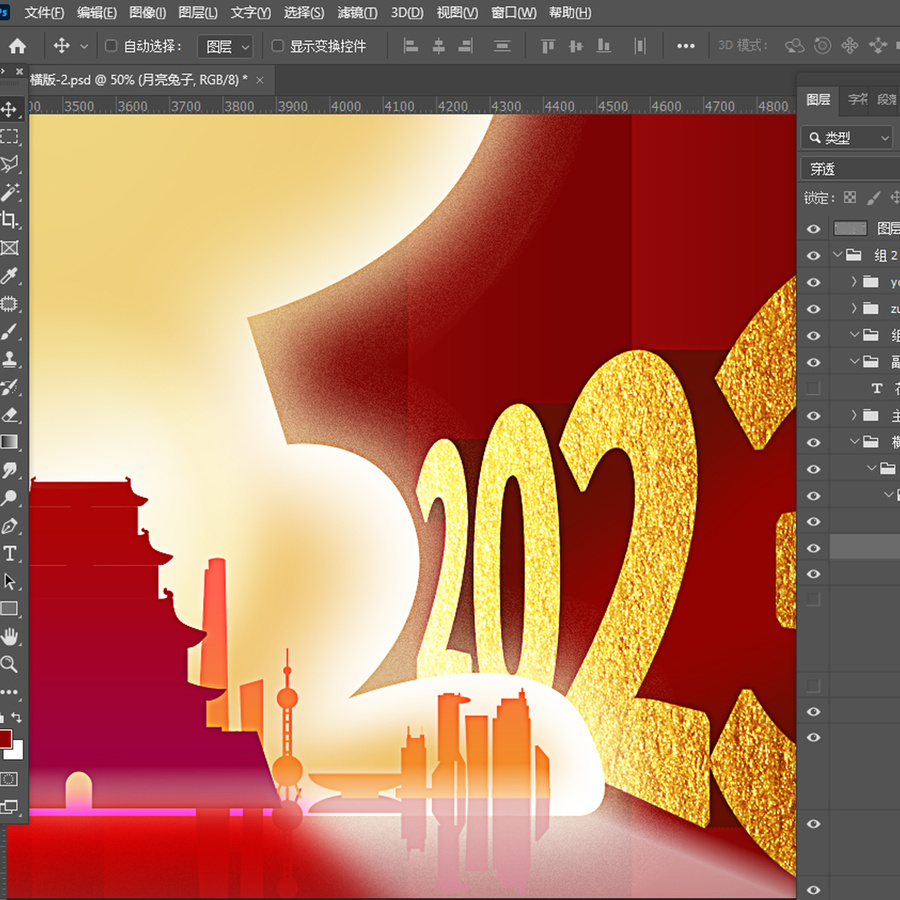Open the Move tool preset dropdown

coord(84,46)
